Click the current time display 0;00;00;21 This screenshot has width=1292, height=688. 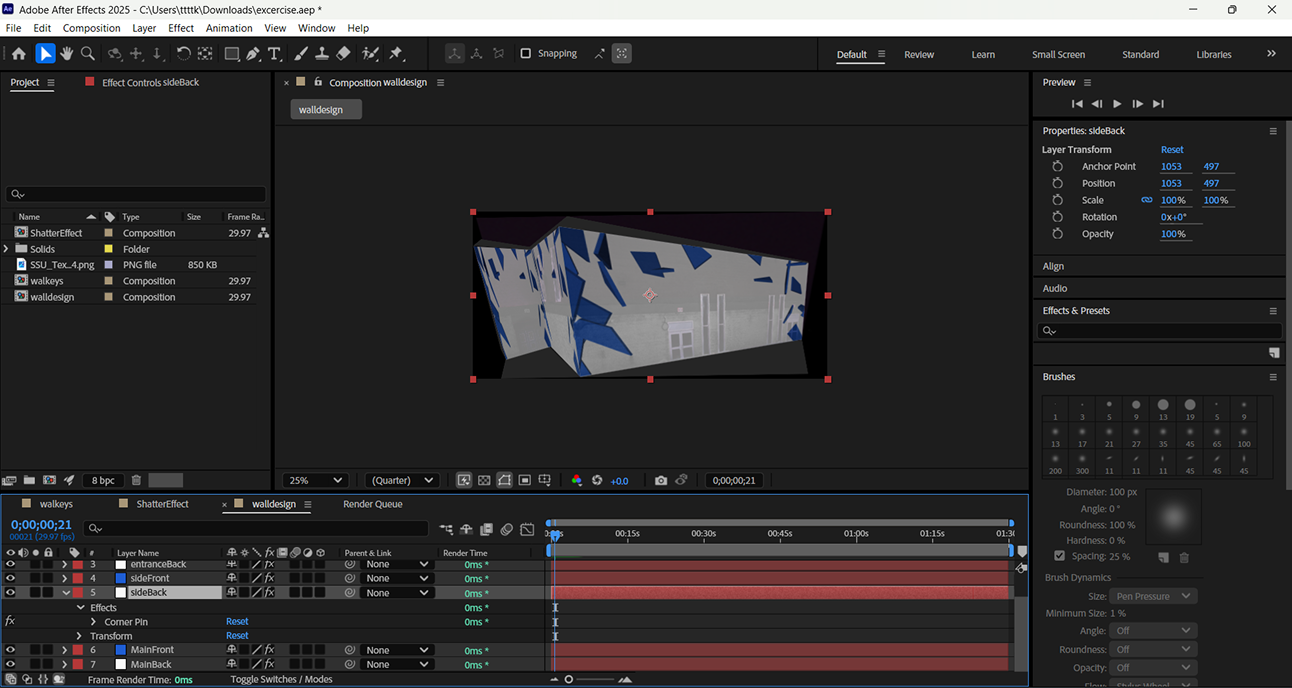40,524
